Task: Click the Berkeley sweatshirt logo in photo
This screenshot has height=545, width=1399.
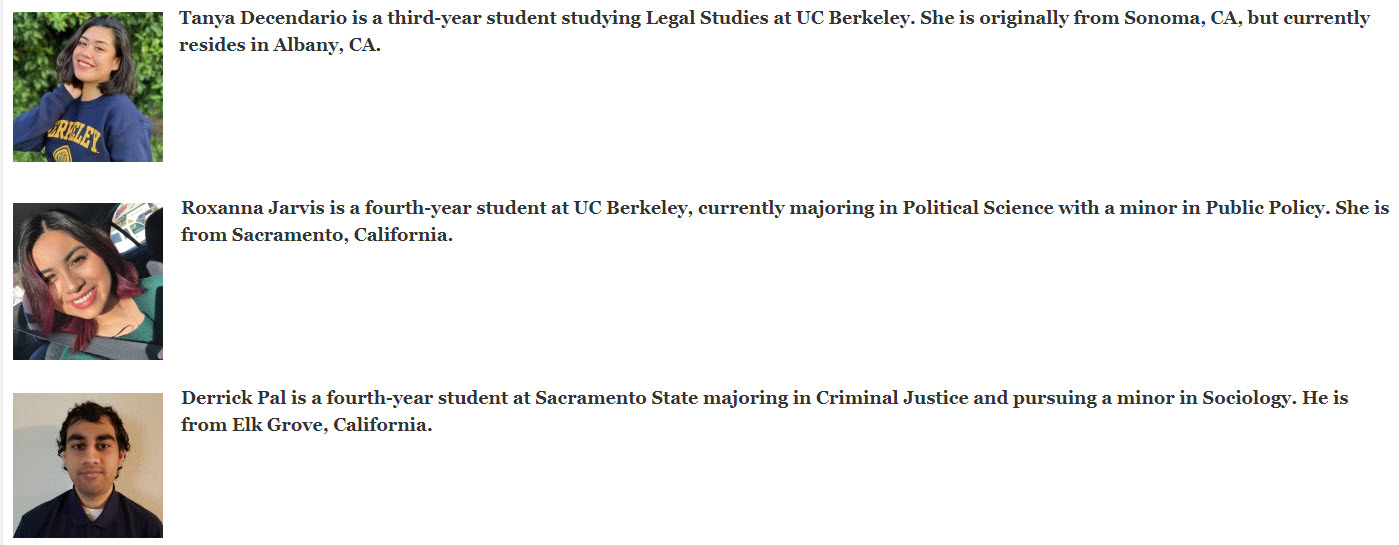Action: (x=72, y=135)
